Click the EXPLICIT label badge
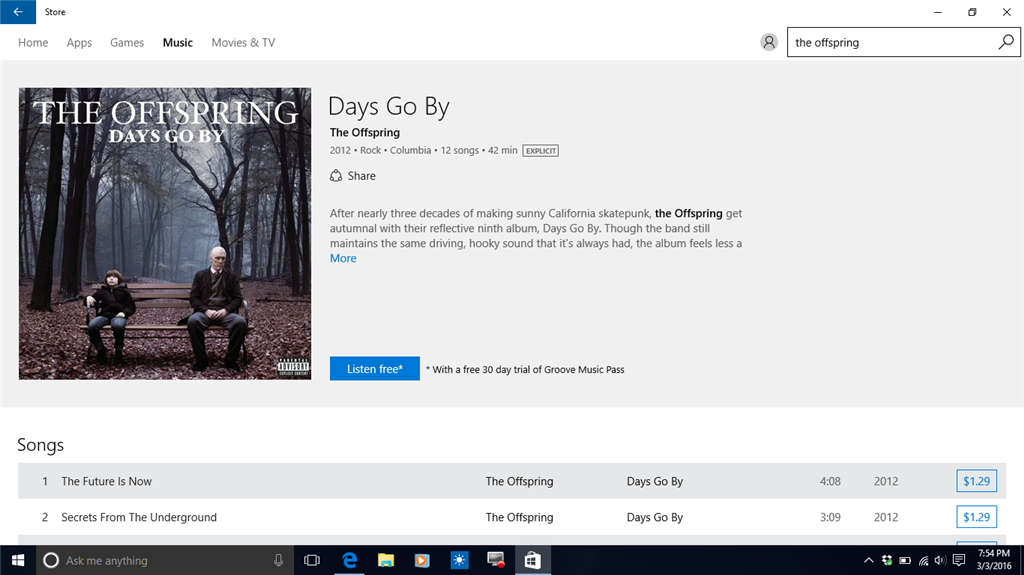This screenshot has height=575, width=1024. pyautogui.click(x=541, y=150)
